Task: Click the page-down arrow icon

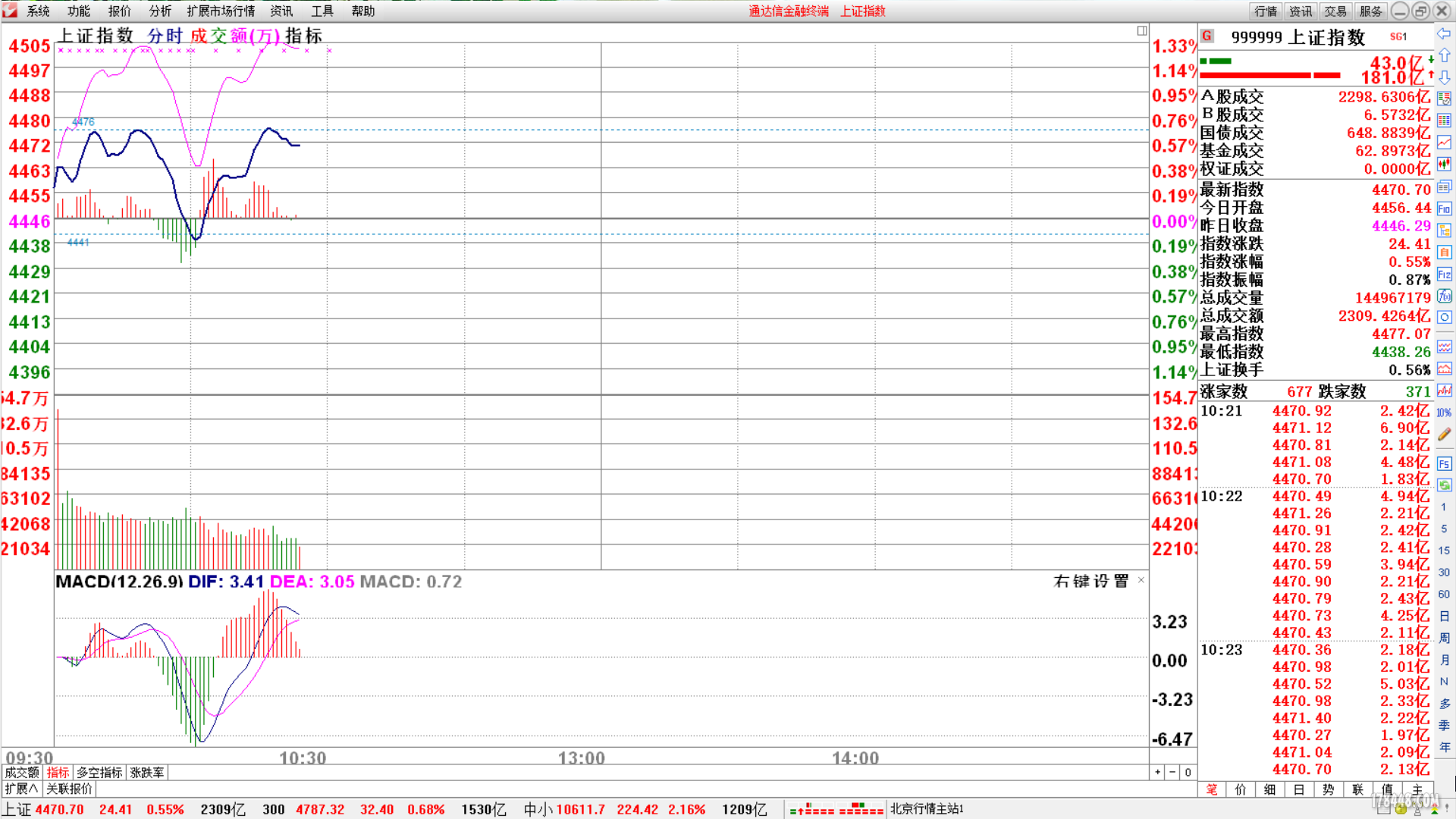Action: pos(1445,78)
